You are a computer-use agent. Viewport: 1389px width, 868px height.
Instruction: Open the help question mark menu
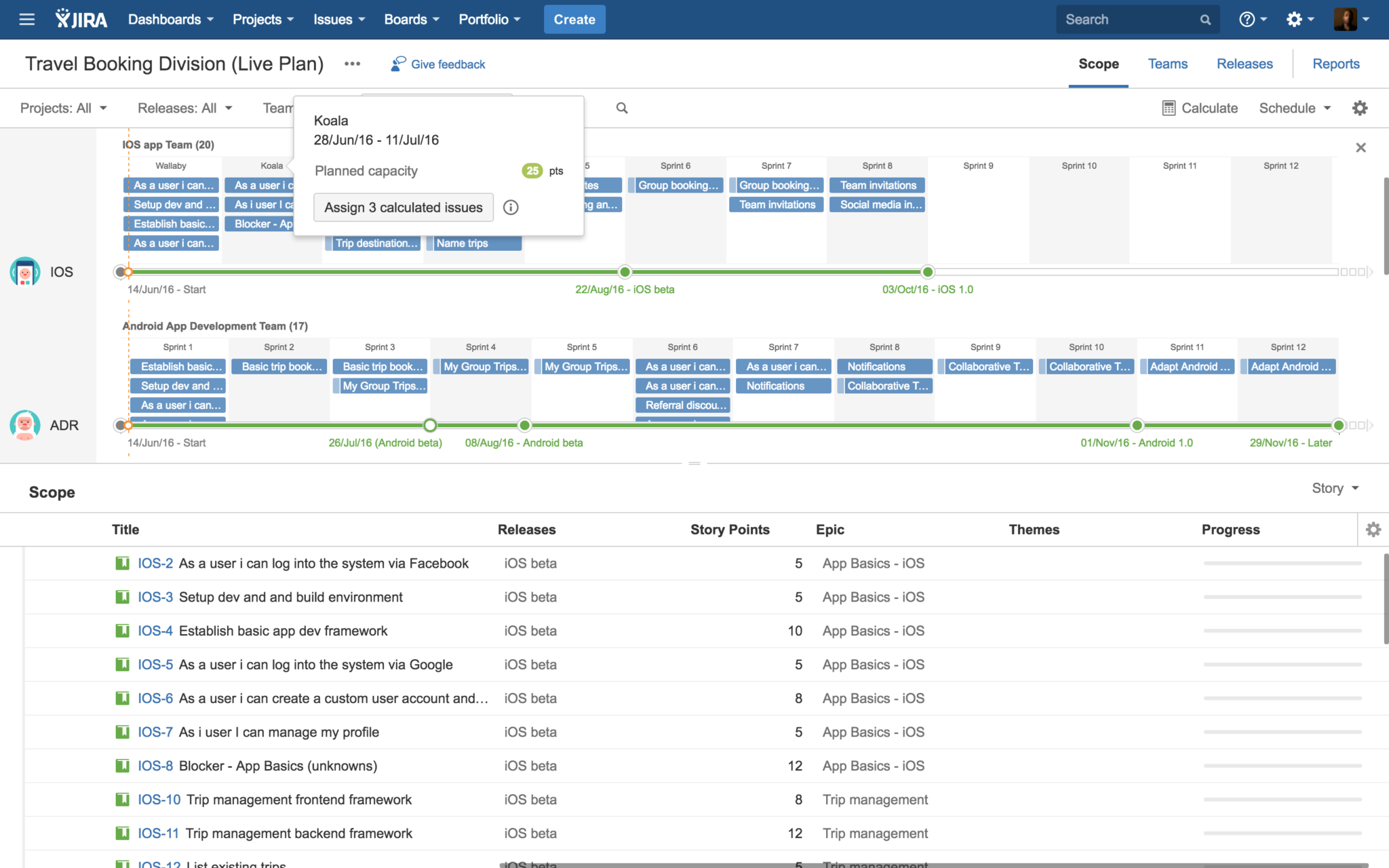tap(1247, 20)
